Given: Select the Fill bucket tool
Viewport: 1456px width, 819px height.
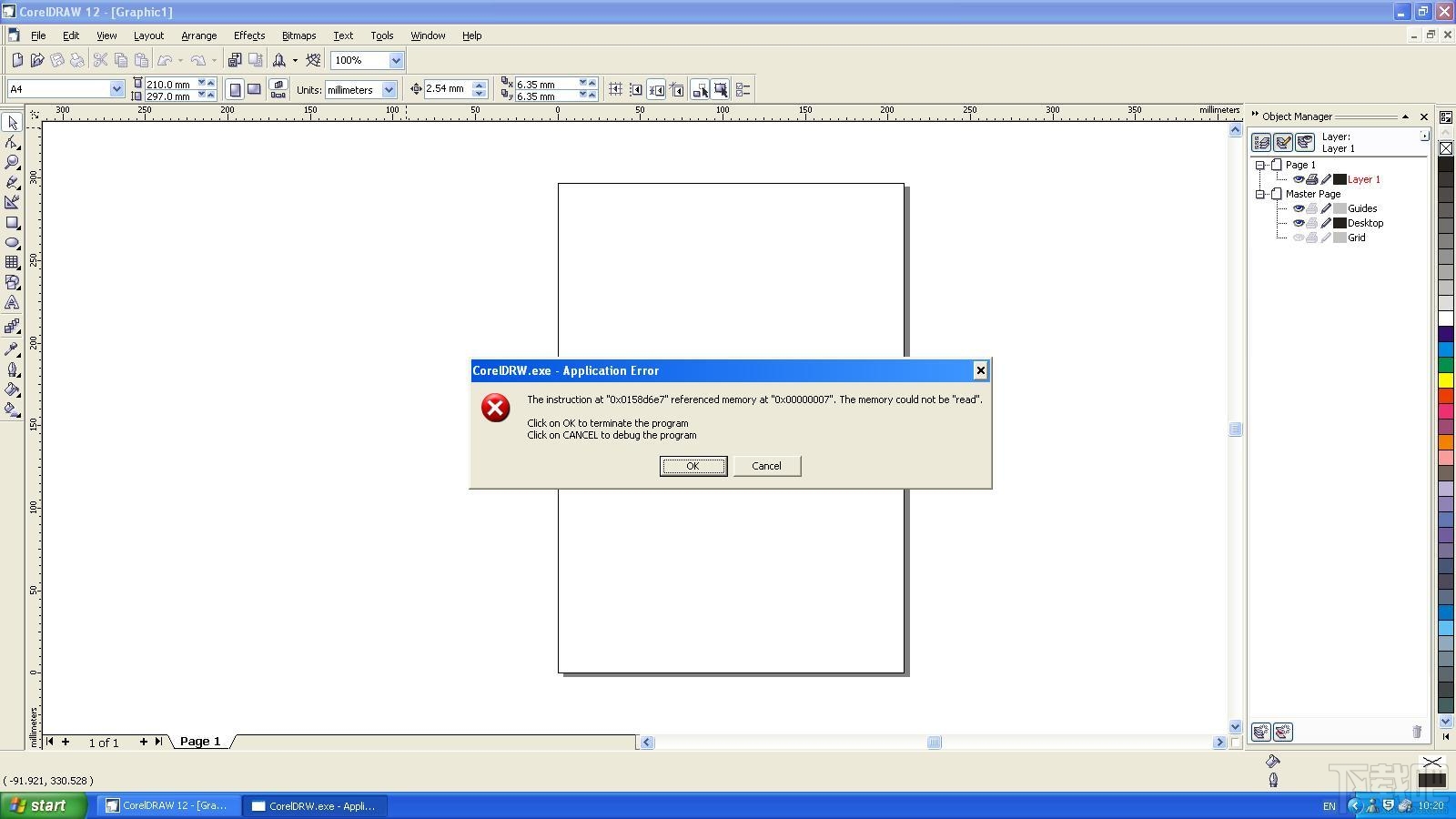Looking at the screenshot, I should click(12, 389).
